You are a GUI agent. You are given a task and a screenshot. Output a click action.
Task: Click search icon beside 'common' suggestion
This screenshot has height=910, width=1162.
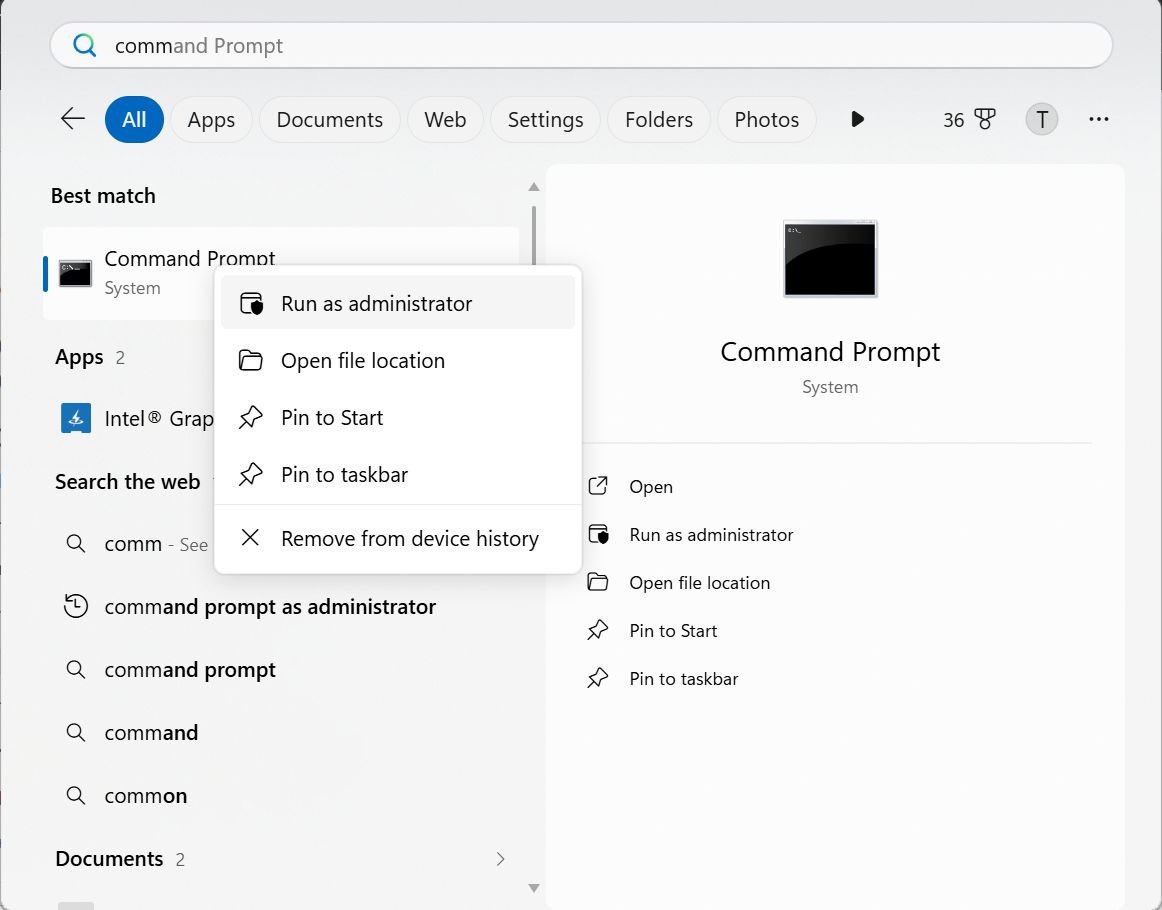coord(76,796)
